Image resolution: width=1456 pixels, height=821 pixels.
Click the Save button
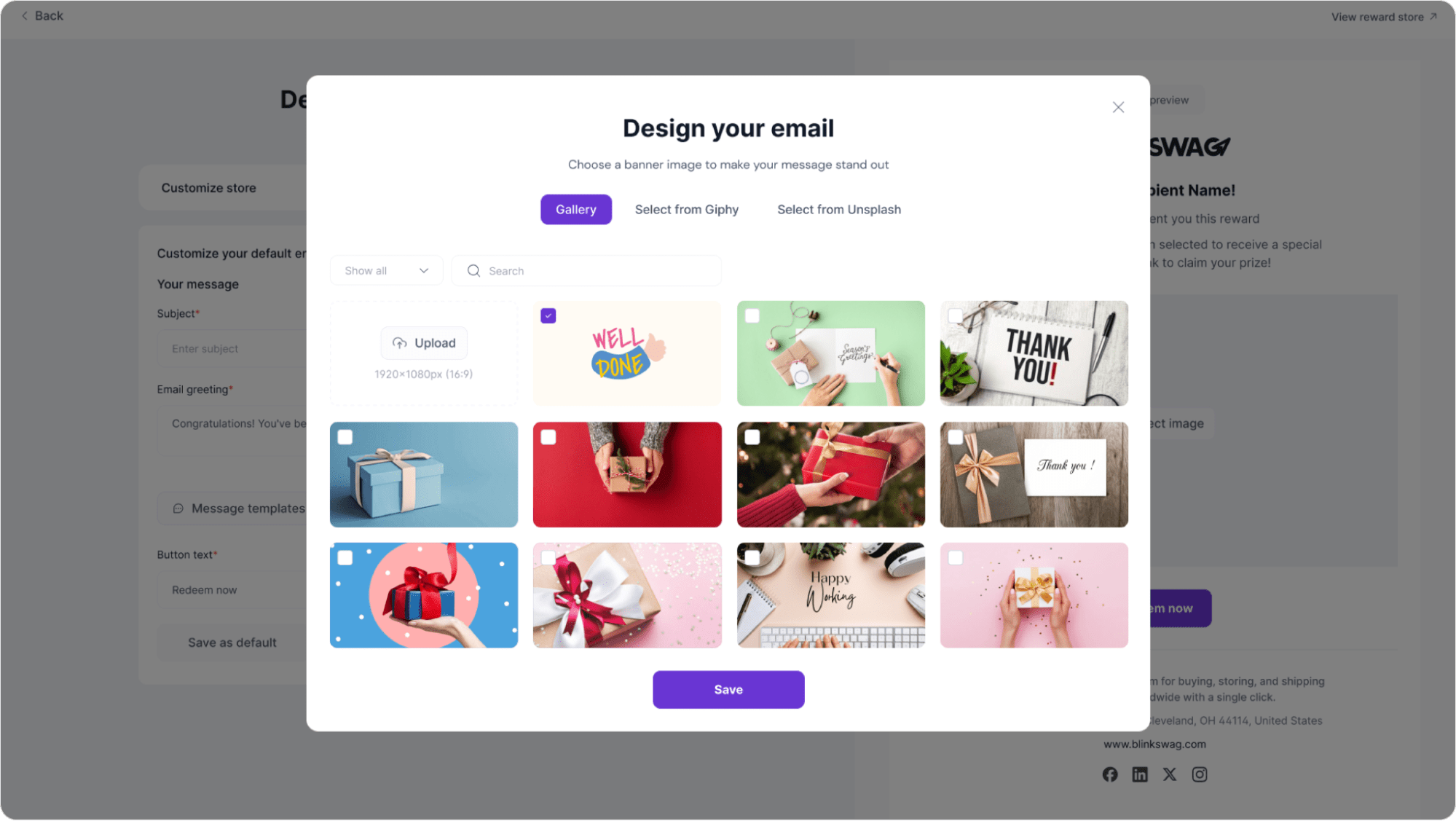(728, 689)
